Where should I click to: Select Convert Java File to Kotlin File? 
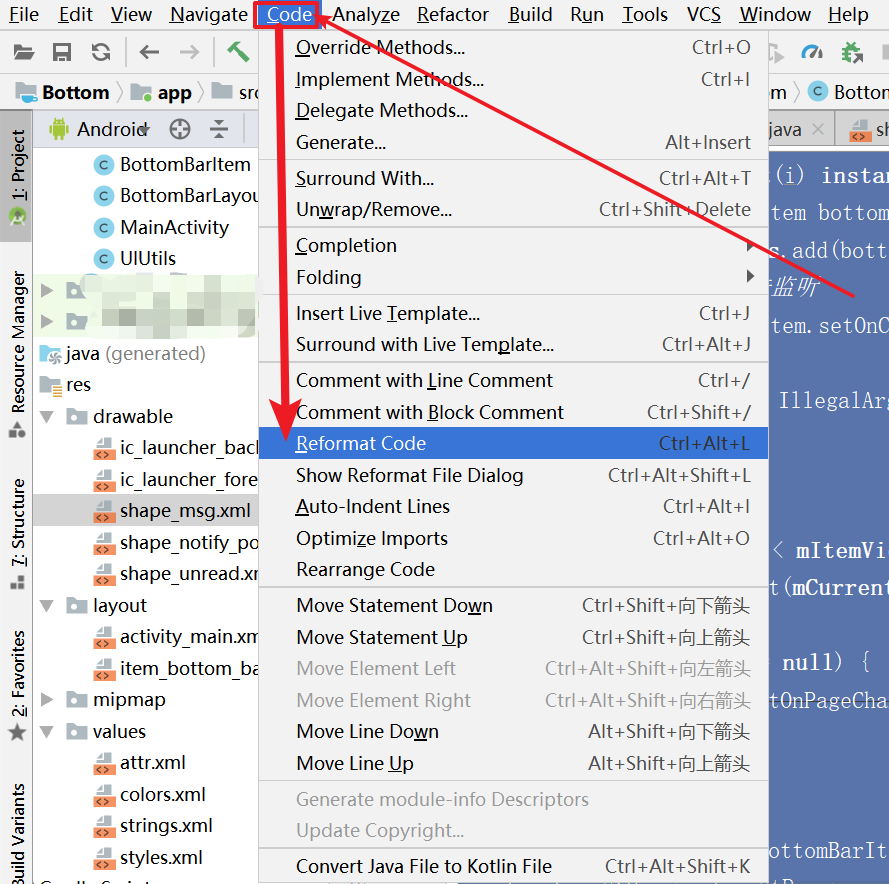pos(514,866)
